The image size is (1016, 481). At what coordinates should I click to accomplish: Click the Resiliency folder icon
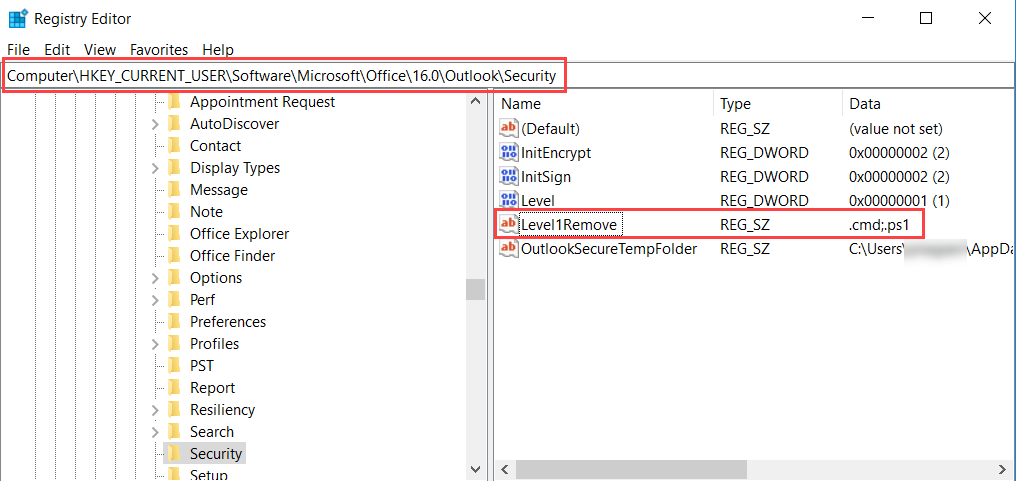coord(174,410)
